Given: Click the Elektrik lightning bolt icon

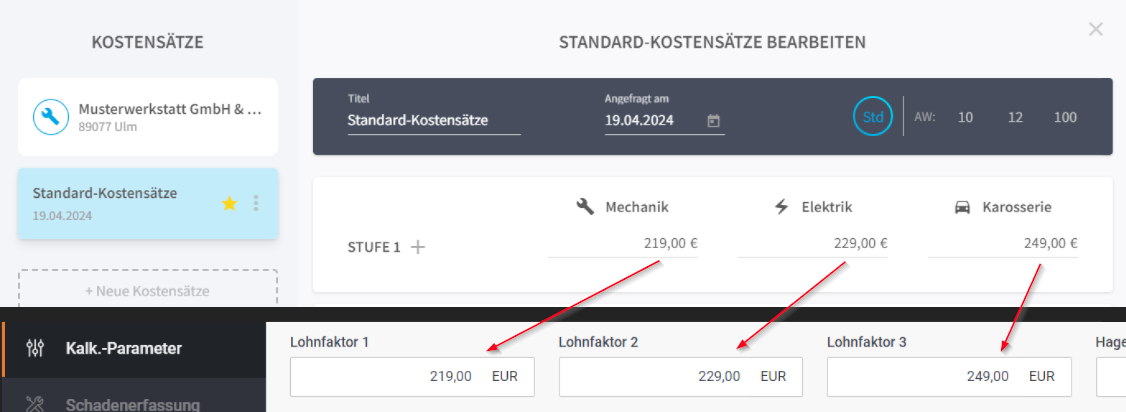Looking at the screenshot, I should 781,207.
